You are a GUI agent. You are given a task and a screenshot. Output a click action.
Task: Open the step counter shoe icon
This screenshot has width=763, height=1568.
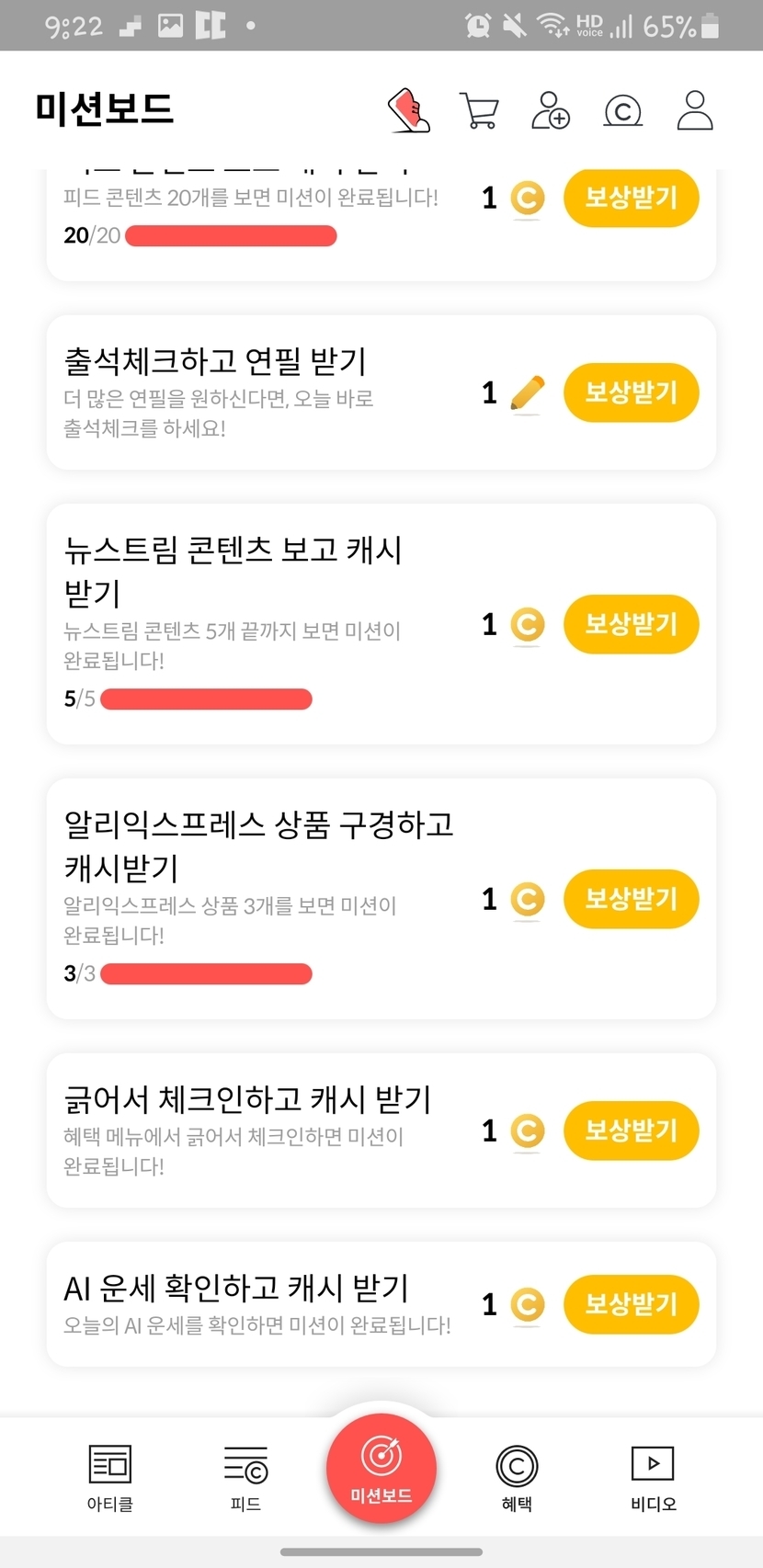point(409,111)
